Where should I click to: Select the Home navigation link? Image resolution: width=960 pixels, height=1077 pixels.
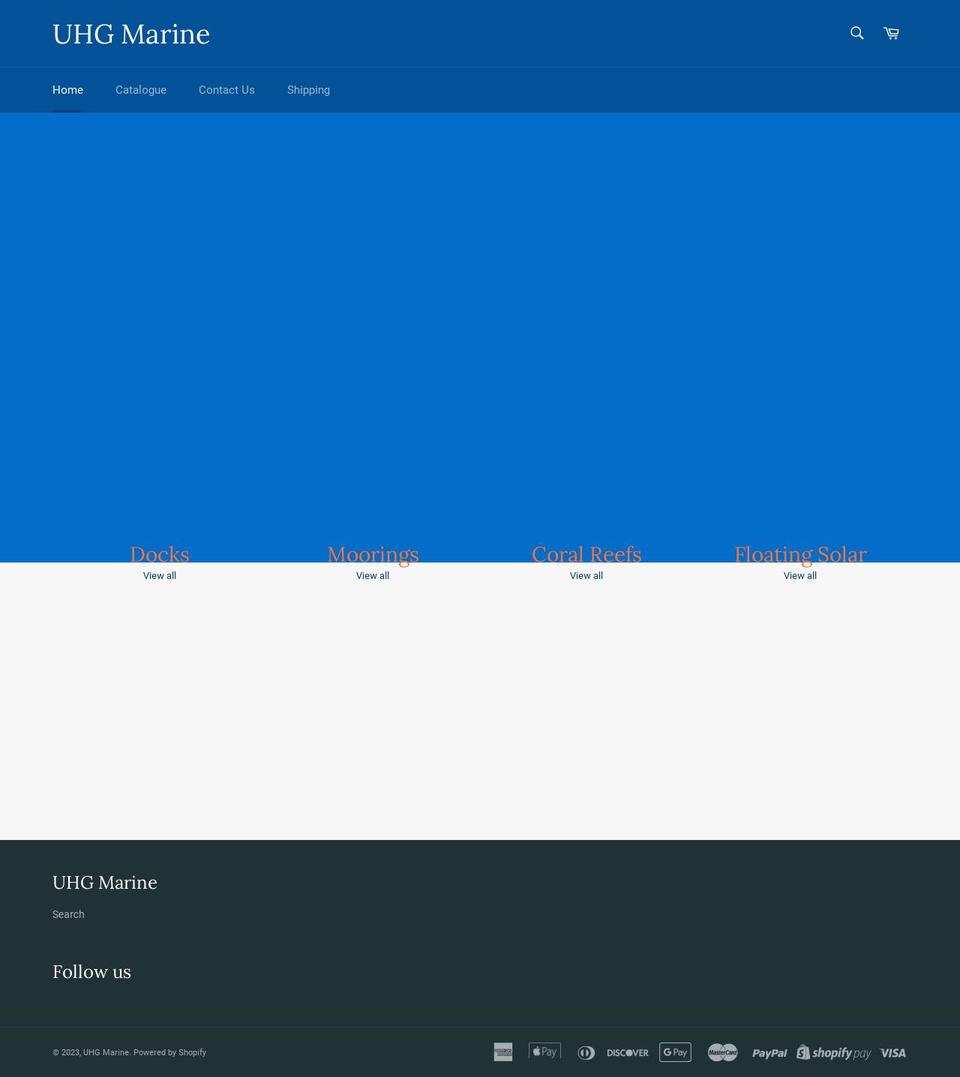coord(67,90)
